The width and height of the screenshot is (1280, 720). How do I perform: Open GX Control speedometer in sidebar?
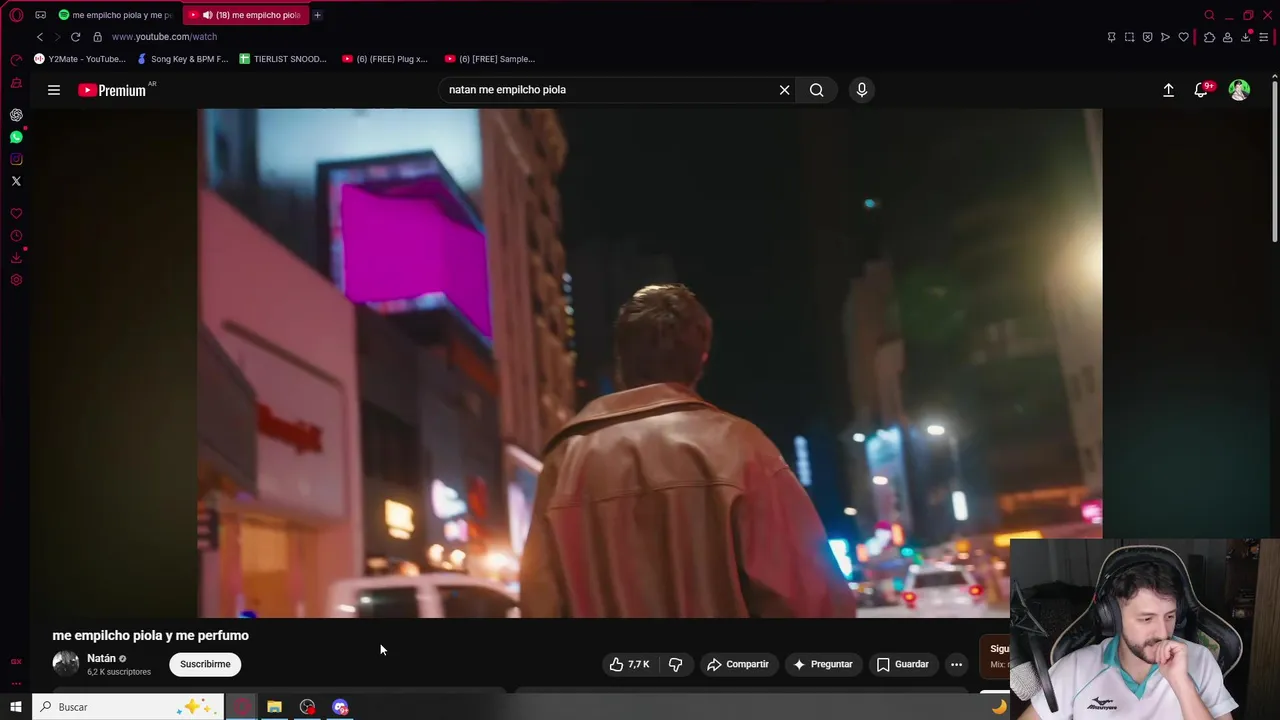point(16,60)
